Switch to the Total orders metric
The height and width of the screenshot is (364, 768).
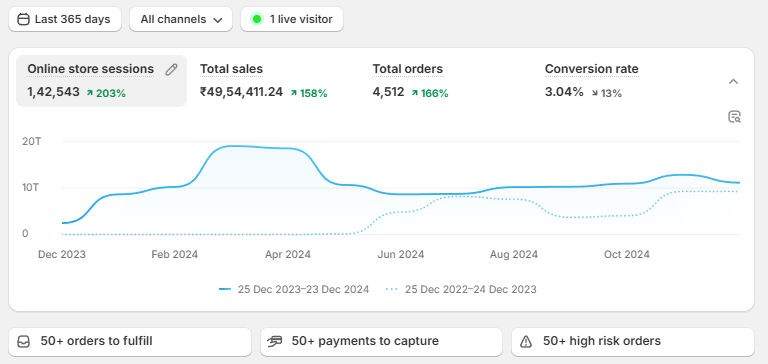click(410, 81)
